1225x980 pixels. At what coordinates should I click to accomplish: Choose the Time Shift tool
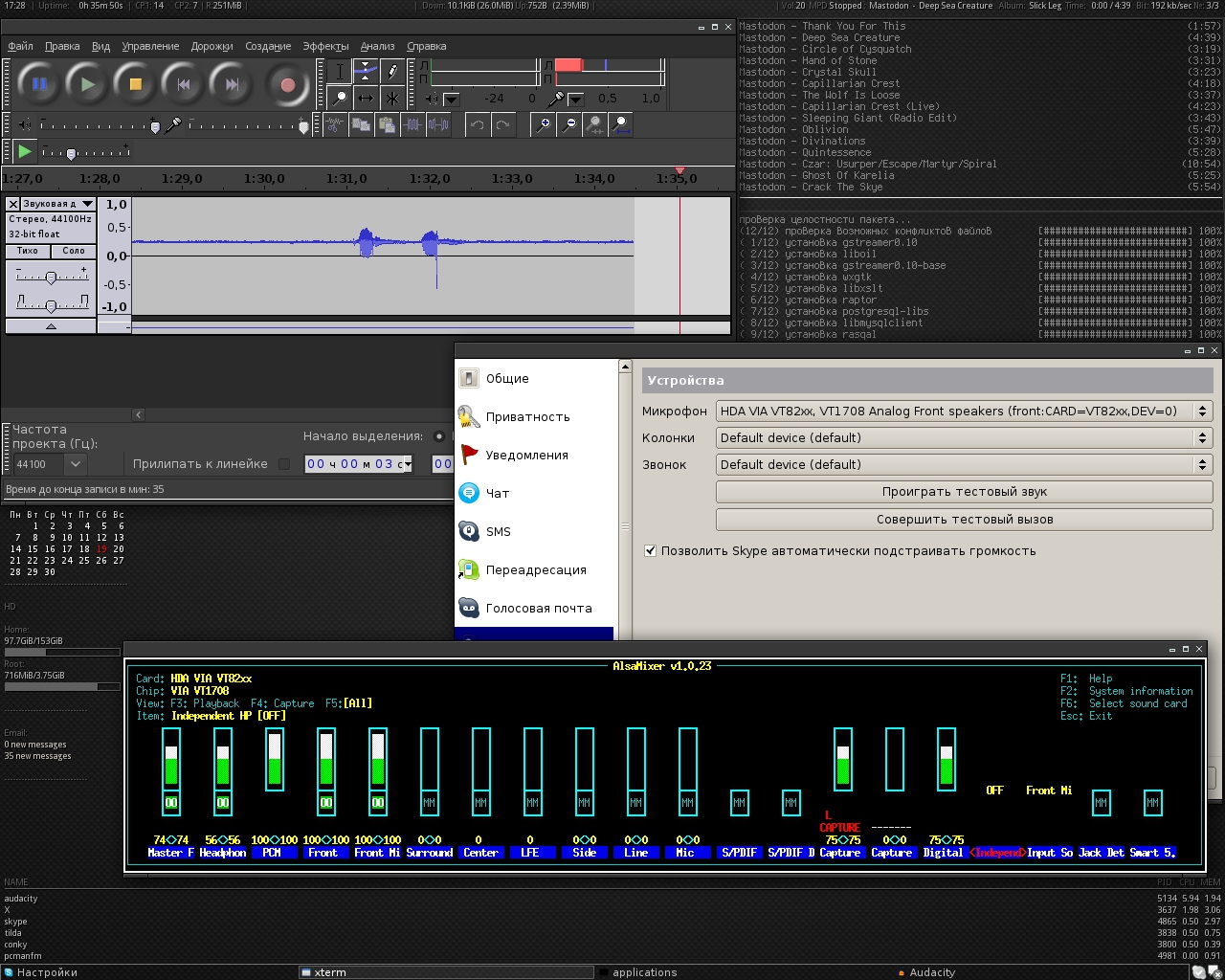(366, 98)
